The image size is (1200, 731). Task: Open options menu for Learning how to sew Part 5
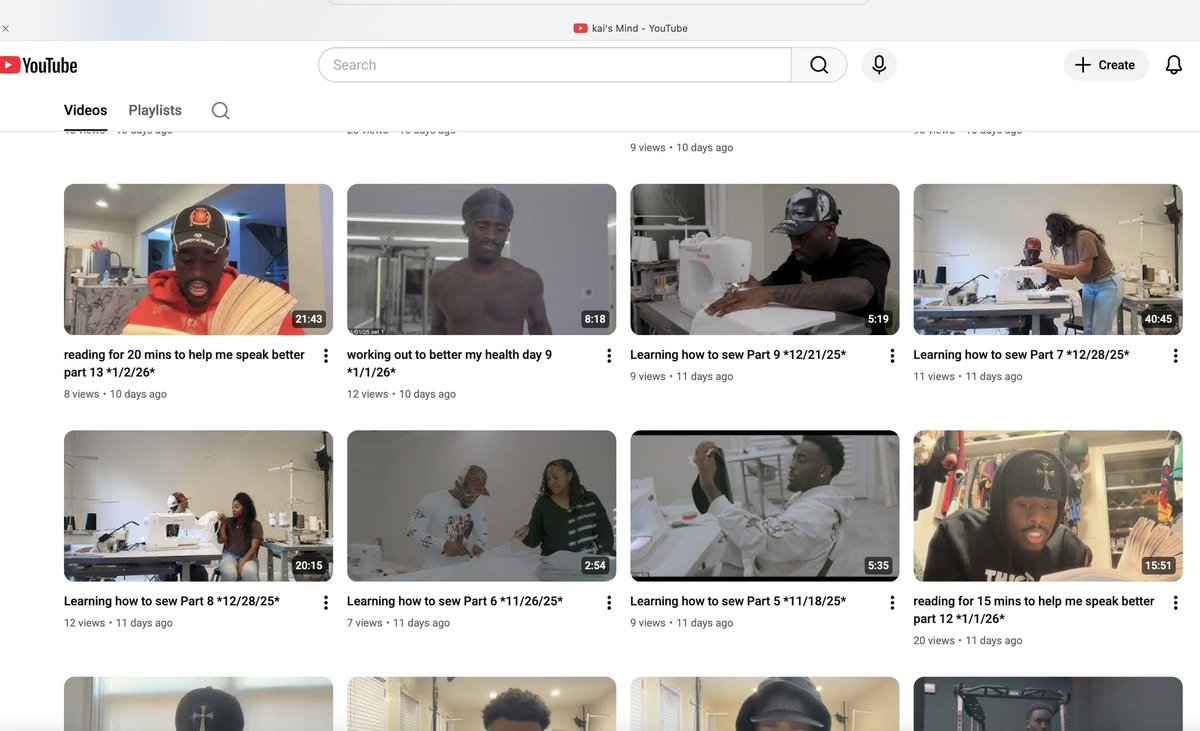click(x=891, y=603)
